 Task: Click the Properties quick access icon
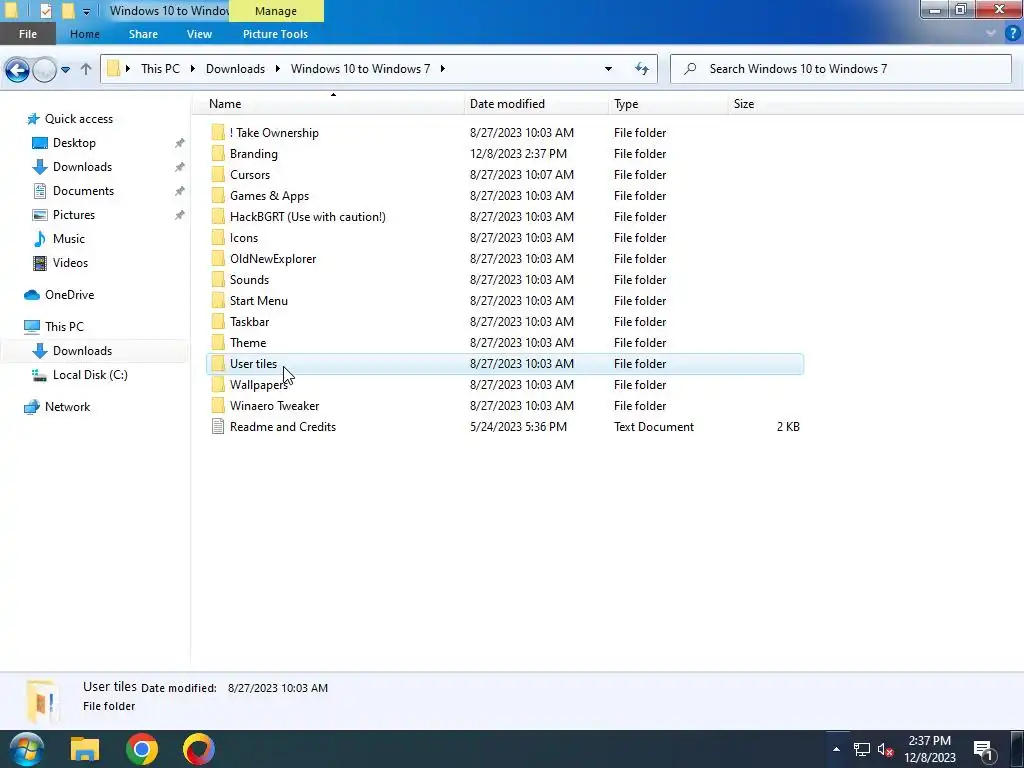click(x=46, y=11)
